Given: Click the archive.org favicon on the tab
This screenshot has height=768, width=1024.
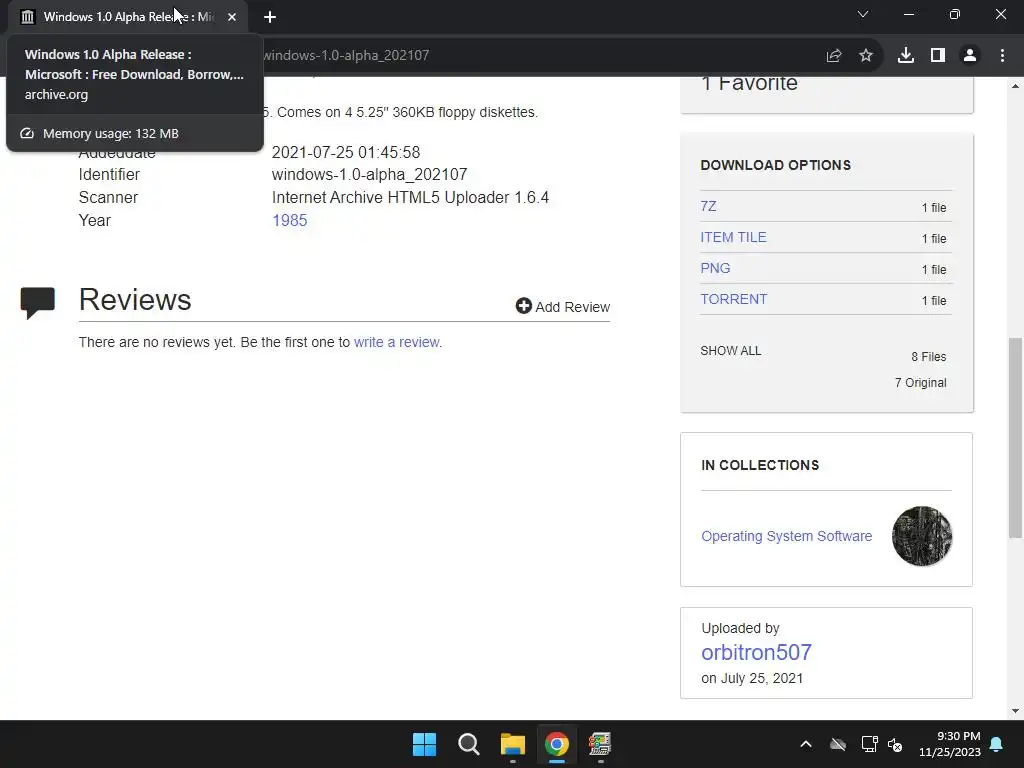Looking at the screenshot, I should coord(27,17).
